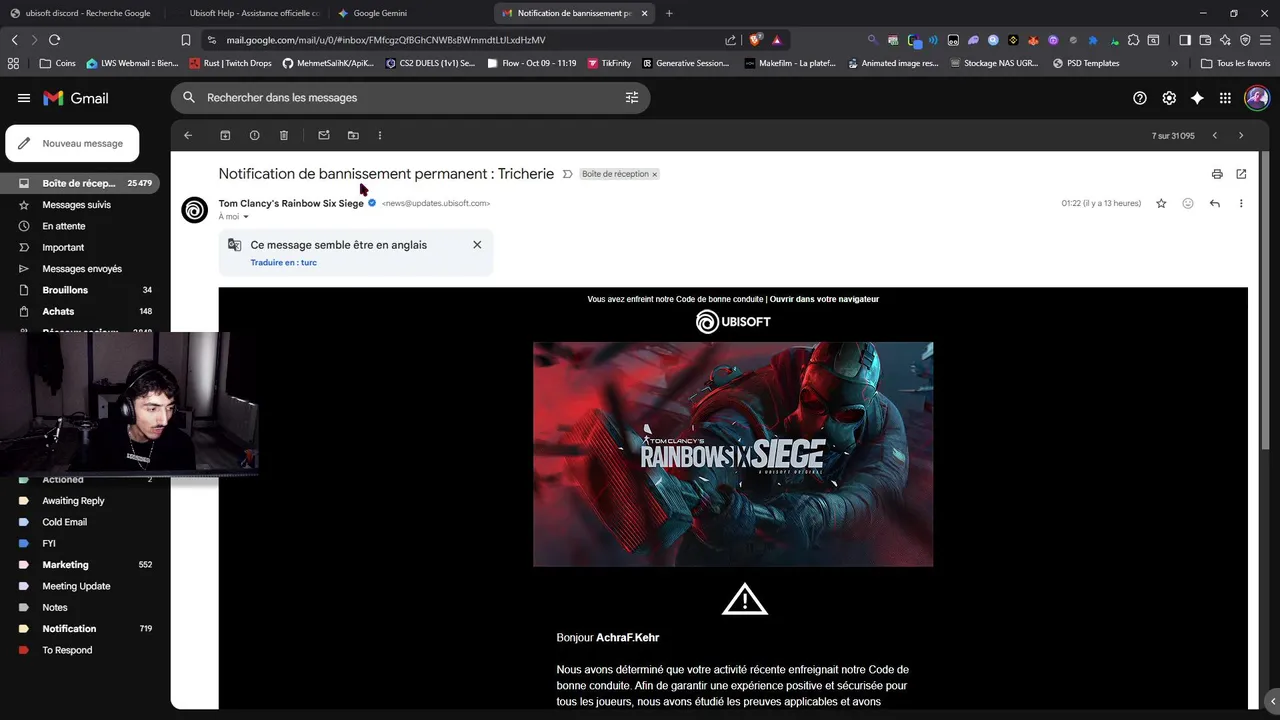Open the Gemini sparkle assistant
The height and width of the screenshot is (720, 1280).
[1197, 98]
